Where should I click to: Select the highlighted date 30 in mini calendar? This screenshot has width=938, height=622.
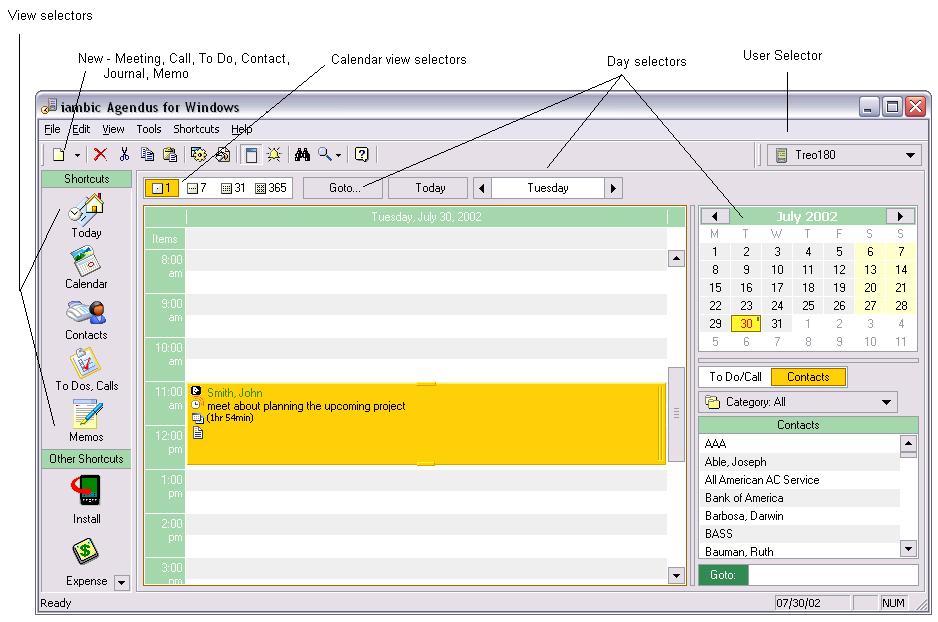click(746, 324)
